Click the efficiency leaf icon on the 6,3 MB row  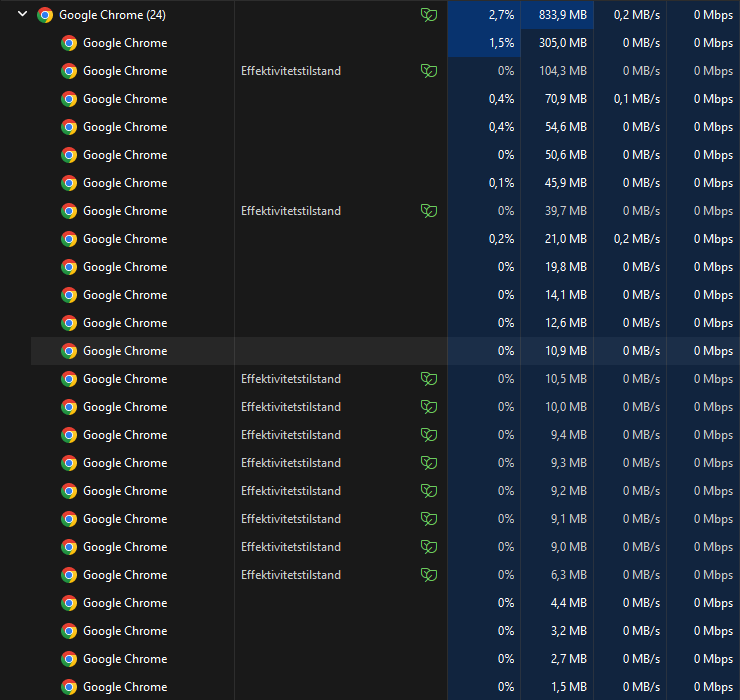[x=429, y=575]
